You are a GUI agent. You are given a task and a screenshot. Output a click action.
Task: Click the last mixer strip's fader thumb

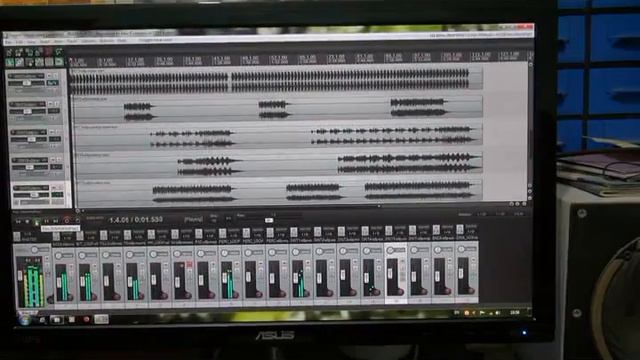(460, 274)
